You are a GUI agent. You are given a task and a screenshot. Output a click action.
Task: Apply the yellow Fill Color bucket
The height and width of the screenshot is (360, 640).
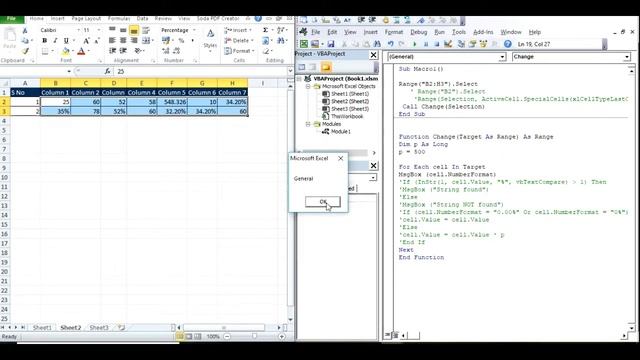(x=65, y=51)
